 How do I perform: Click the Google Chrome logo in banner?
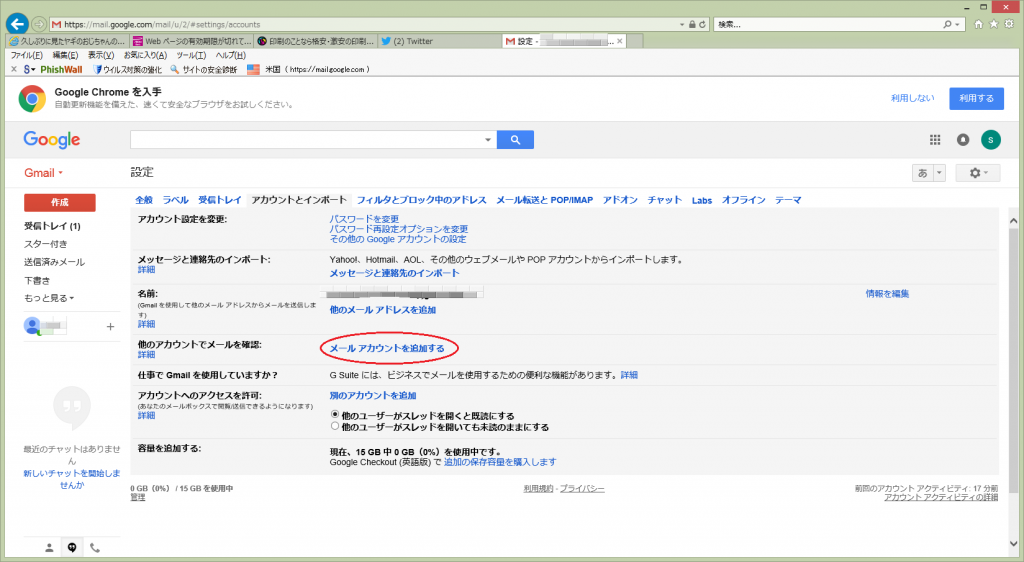(32, 99)
